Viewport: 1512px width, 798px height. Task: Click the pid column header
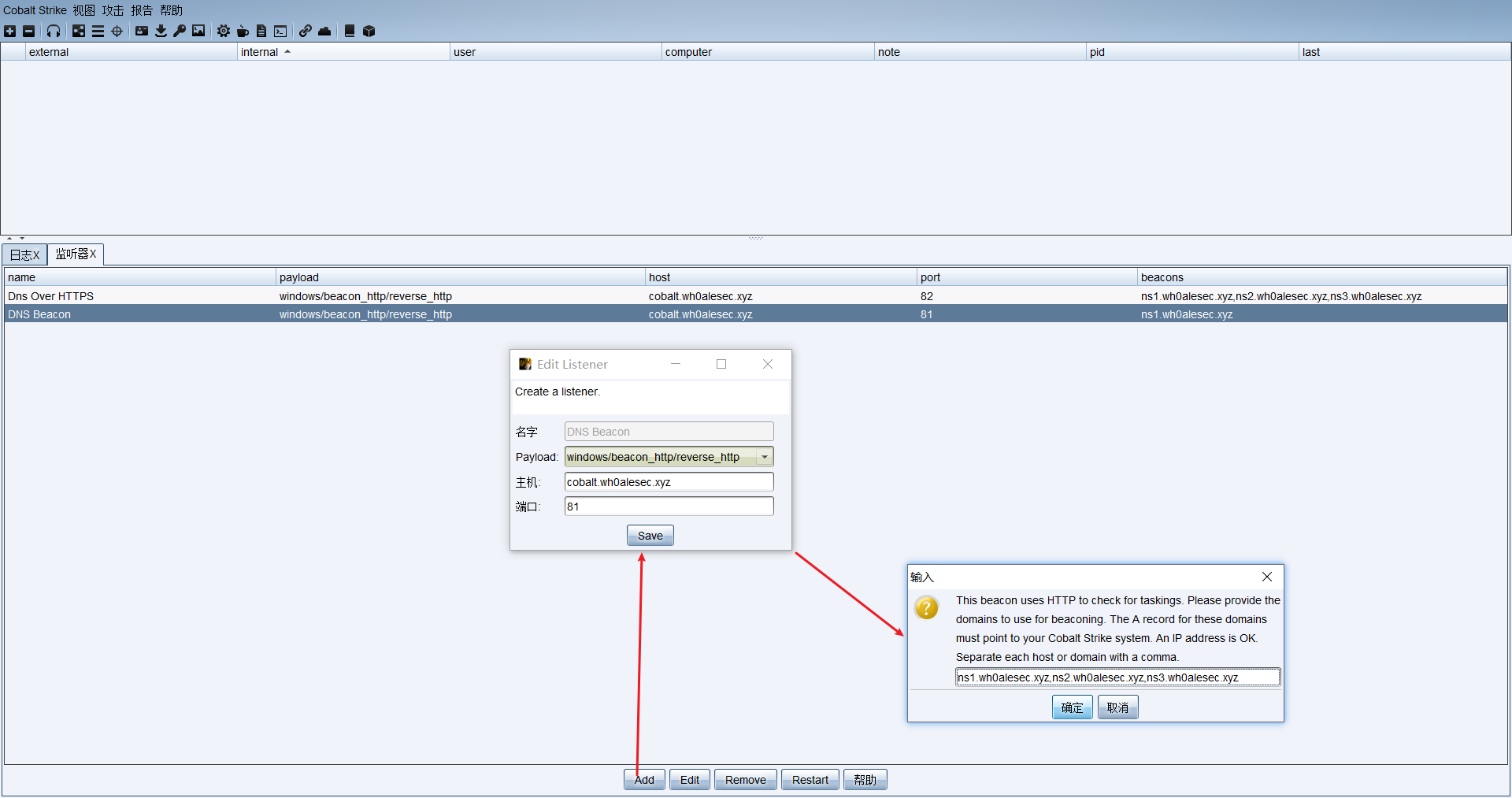pos(1192,52)
